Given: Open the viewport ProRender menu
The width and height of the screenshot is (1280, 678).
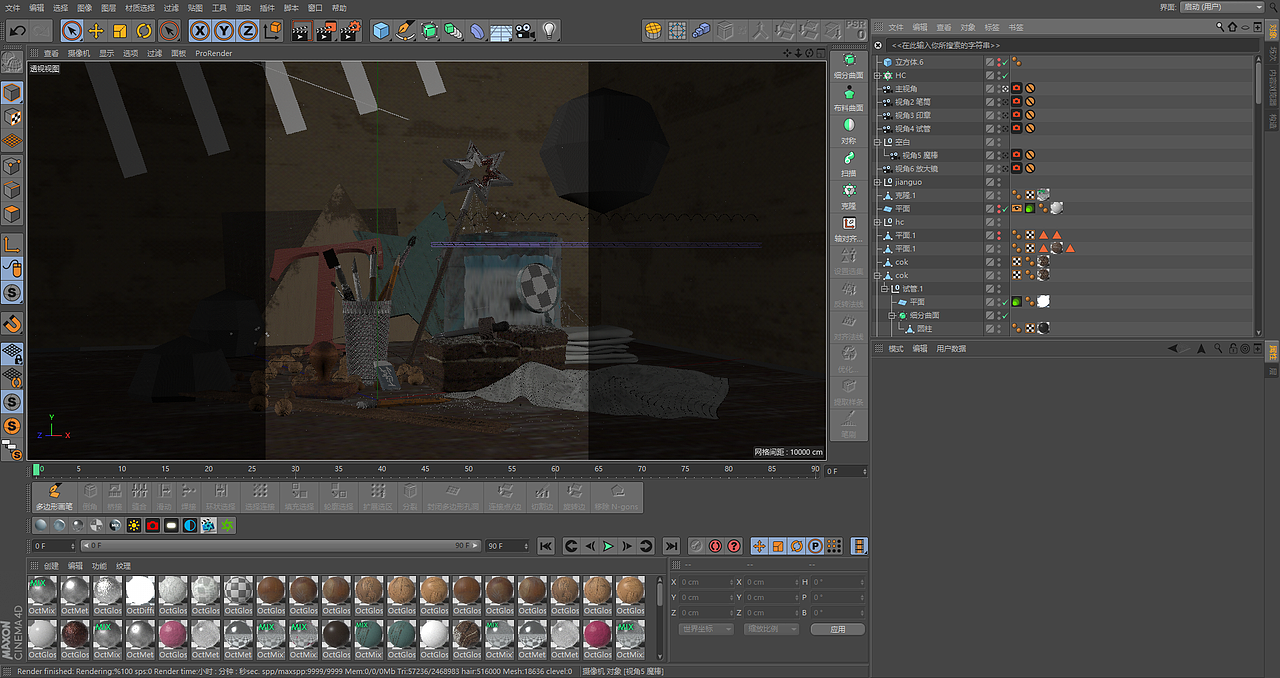Looking at the screenshot, I should pyautogui.click(x=213, y=53).
